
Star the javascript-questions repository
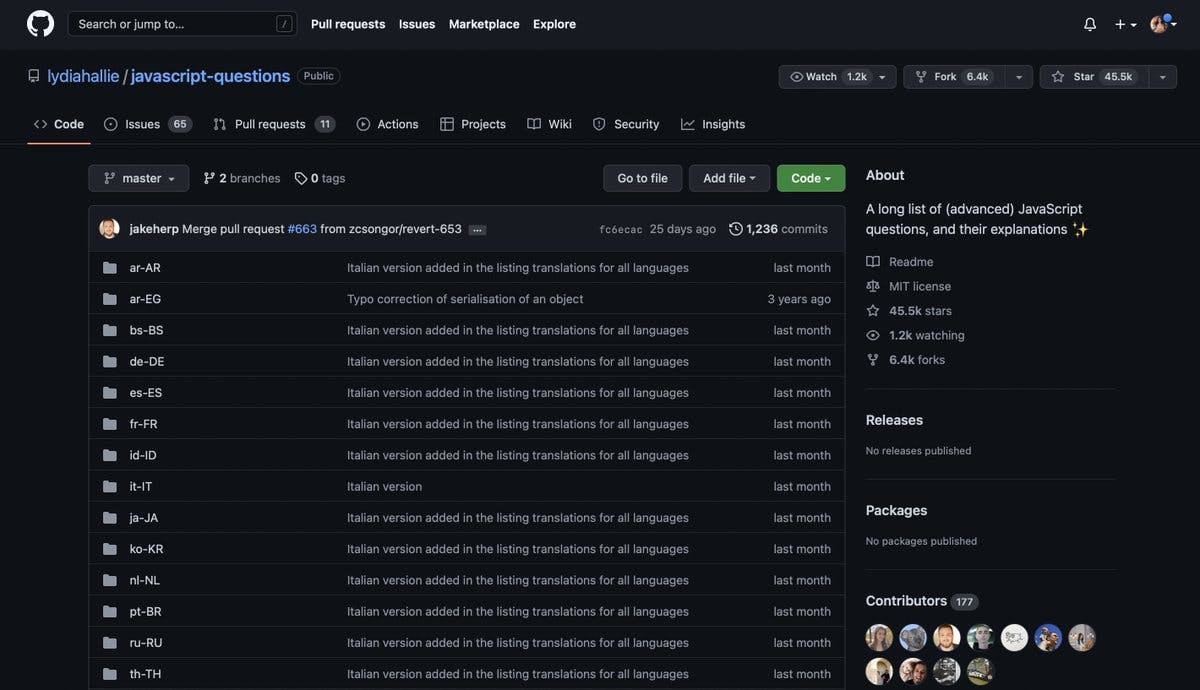point(1093,77)
